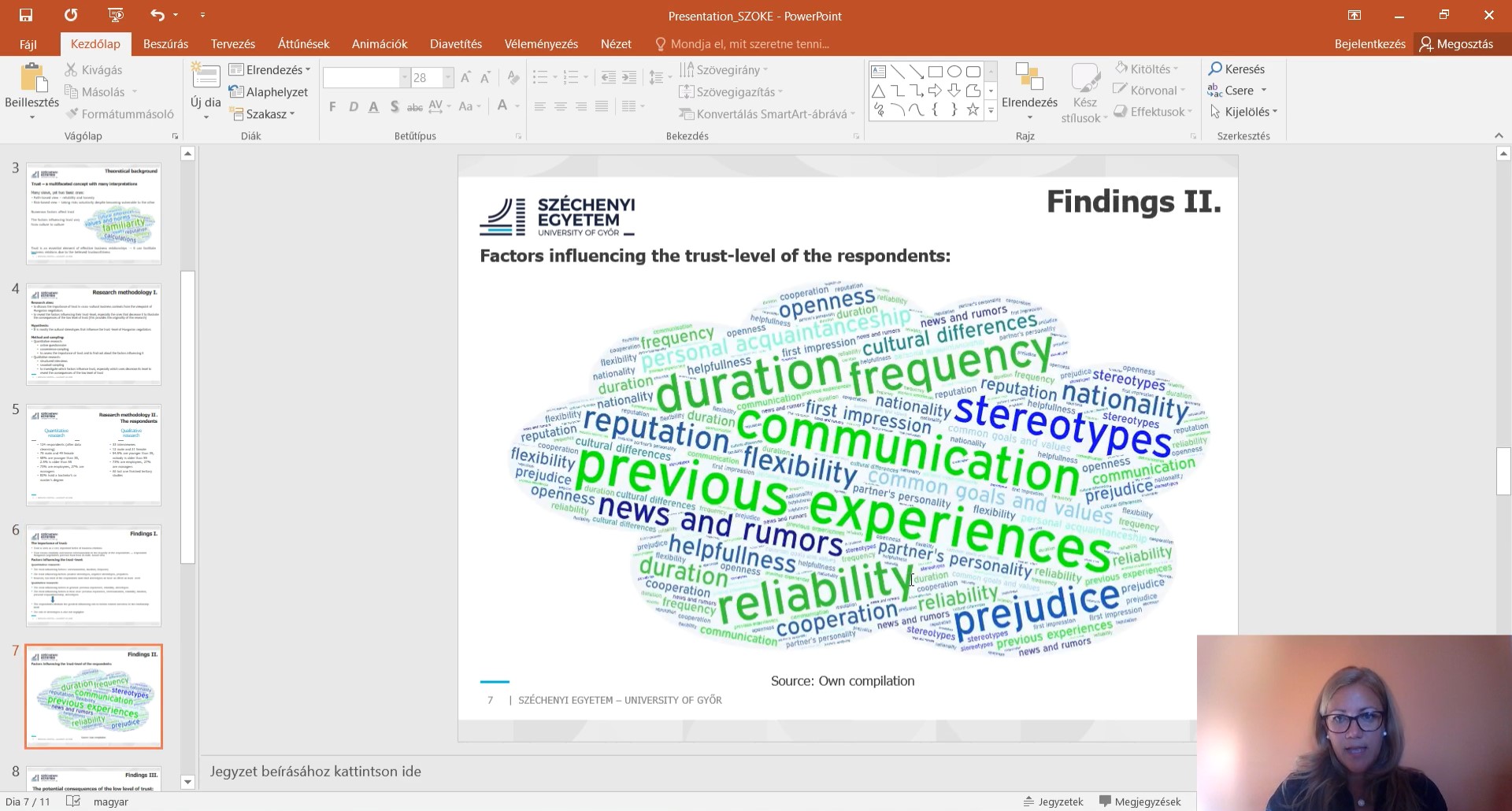Viewport: 1512px width, 811px height.
Task: Open font size 28 dropdown
Action: coord(448,77)
